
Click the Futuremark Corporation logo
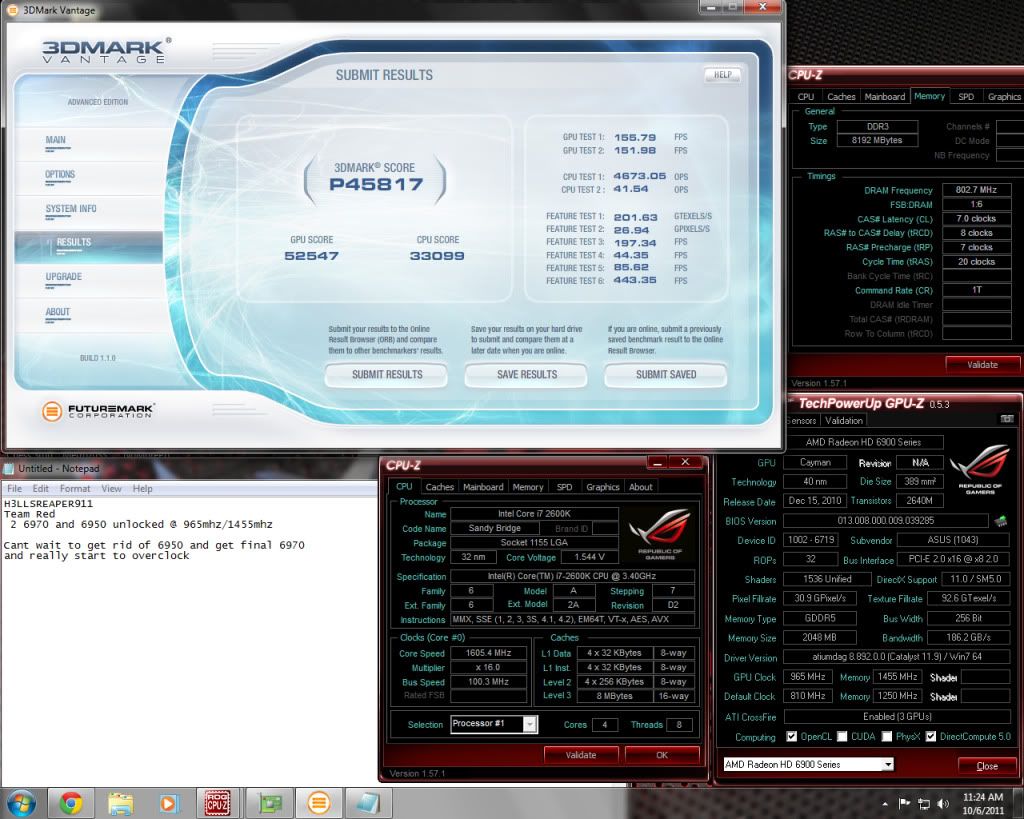98,411
